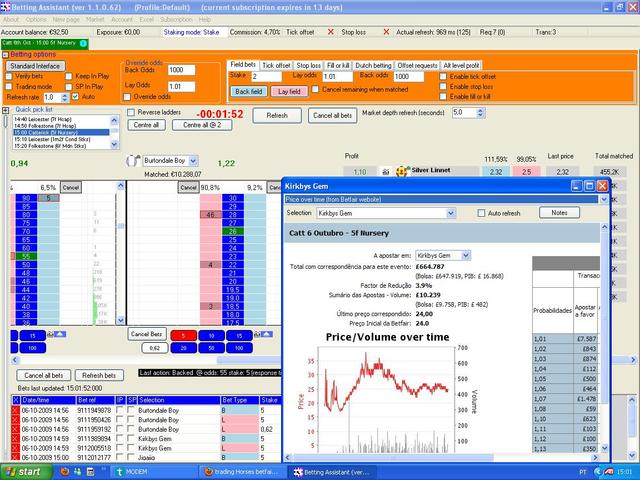Click the Stake input field in Field bets
The image size is (640, 480).
267,77
